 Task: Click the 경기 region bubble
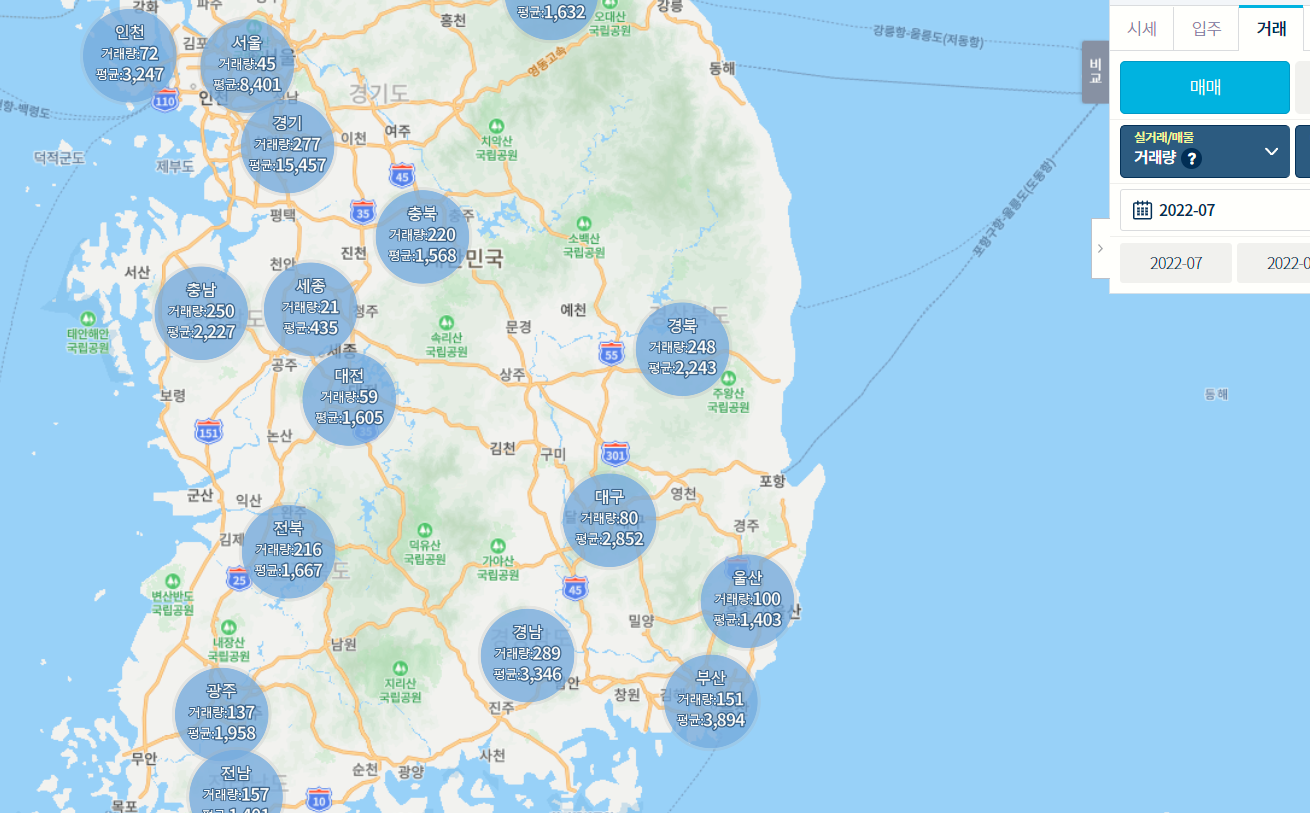(288, 144)
